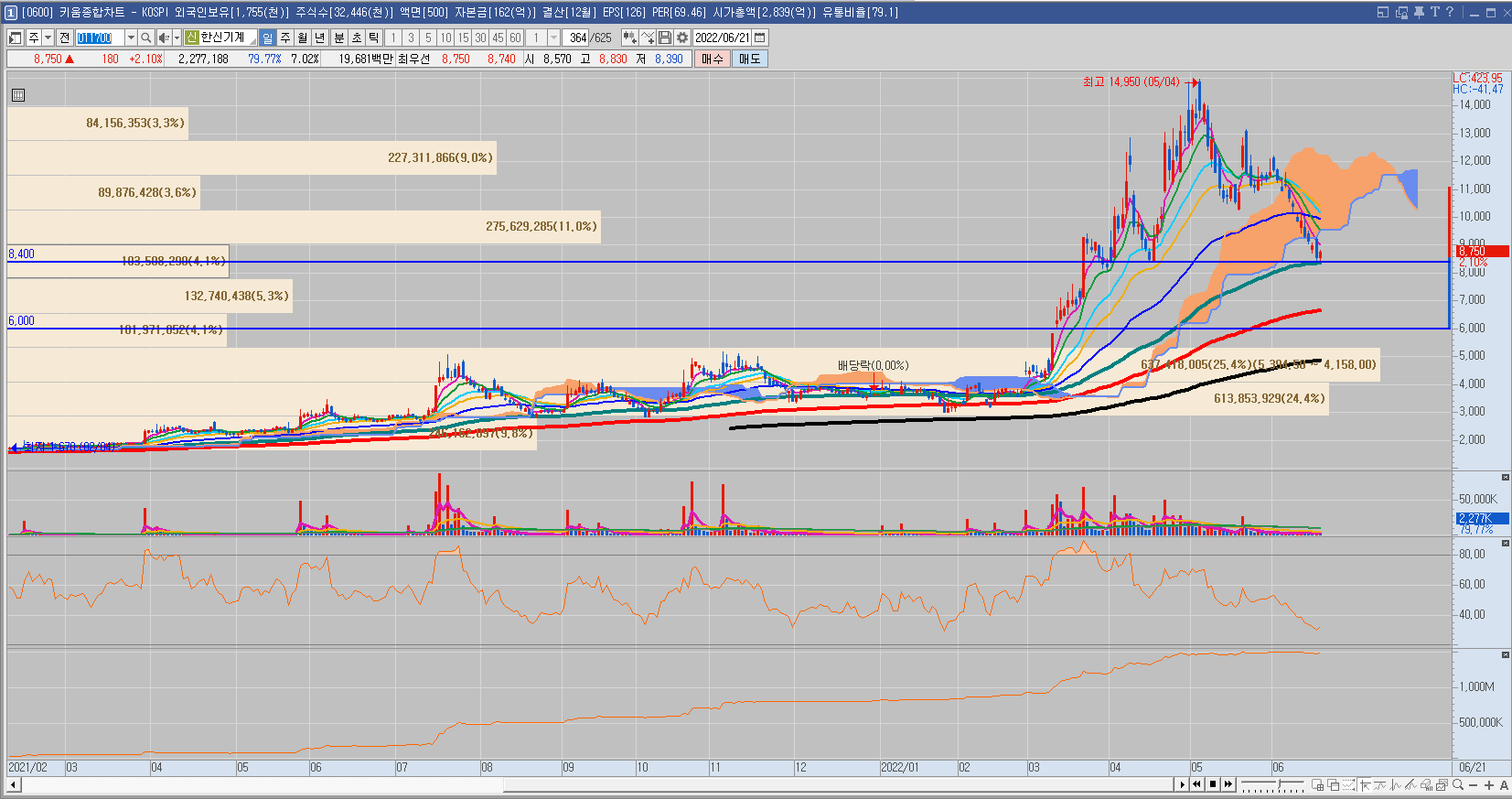The height and width of the screenshot is (799, 1512).
Task: Switch chart to 년 (yearly) period
Action: click(x=320, y=38)
